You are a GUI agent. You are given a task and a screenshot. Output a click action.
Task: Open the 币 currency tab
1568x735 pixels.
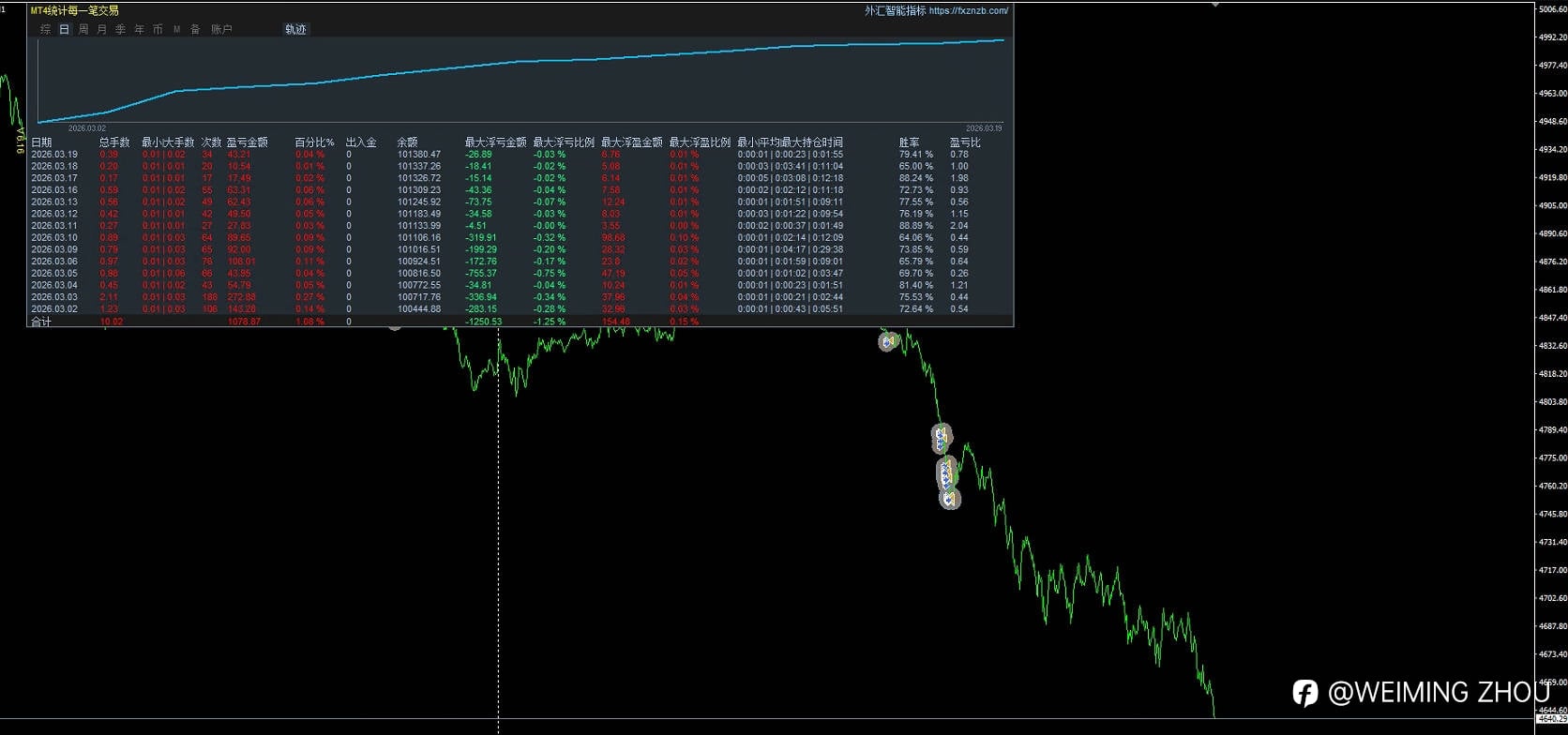pyautogui.click(x=158, y=30)
